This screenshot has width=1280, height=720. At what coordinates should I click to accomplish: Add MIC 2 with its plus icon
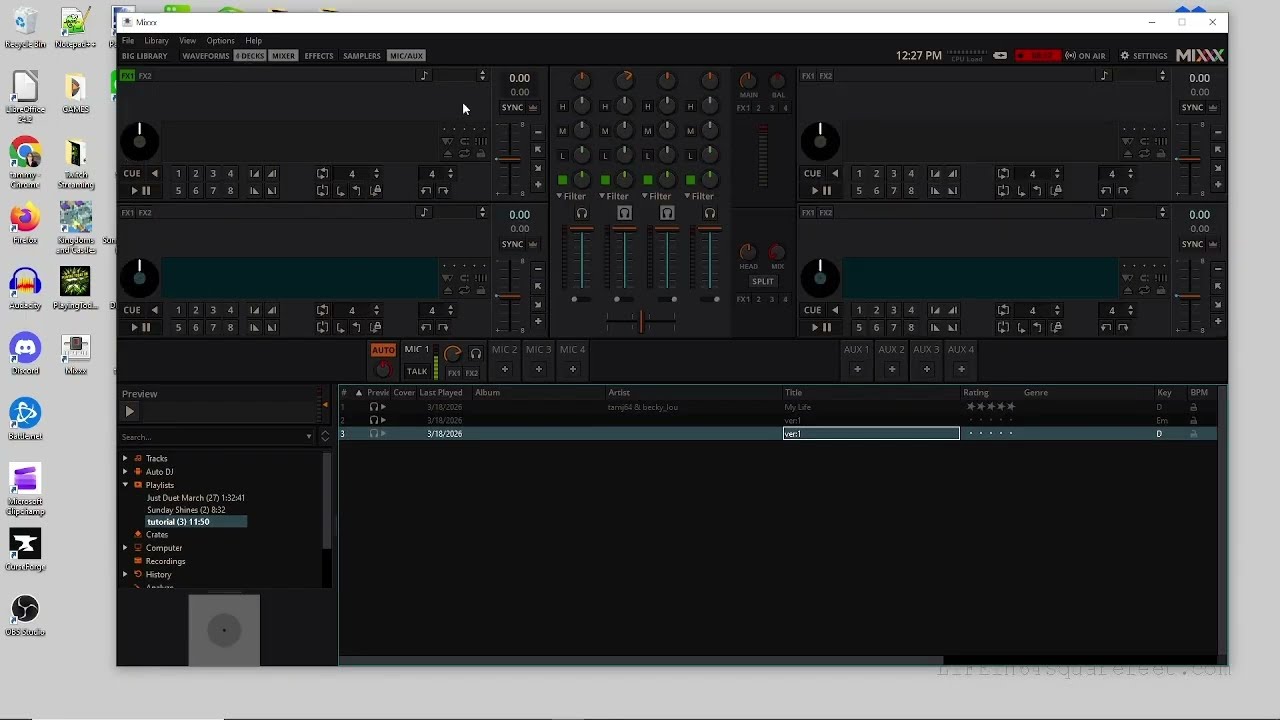pyautogui.click(x=505, y=369)
